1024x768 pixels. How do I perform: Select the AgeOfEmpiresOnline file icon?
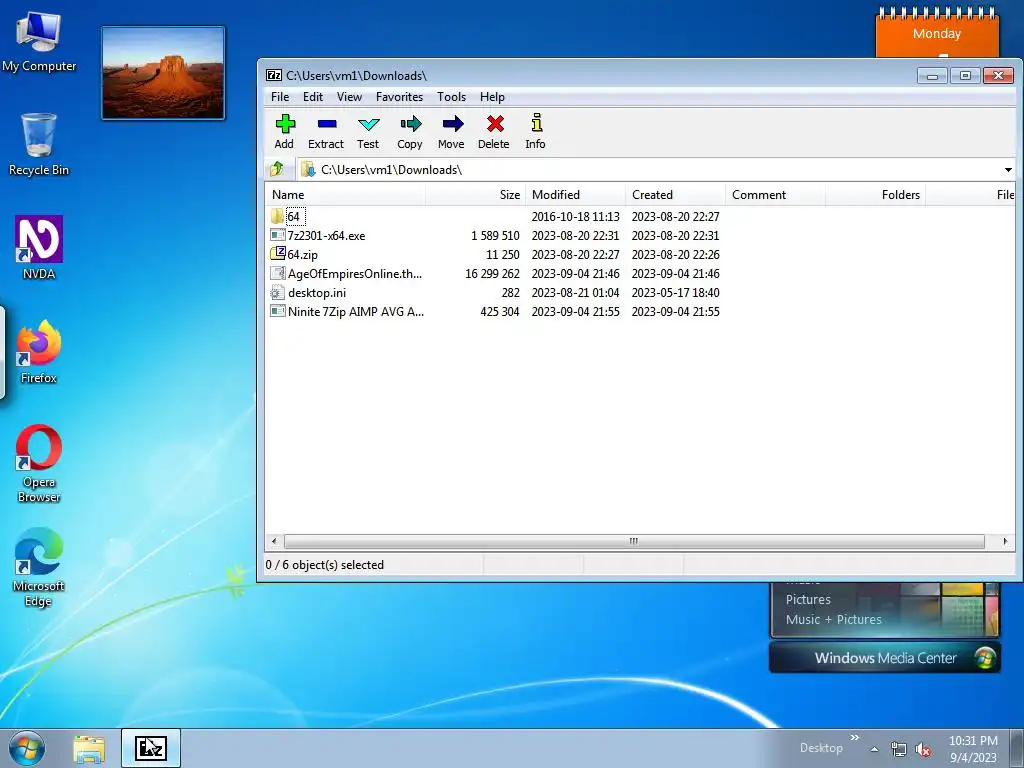(x=278, y=274)
